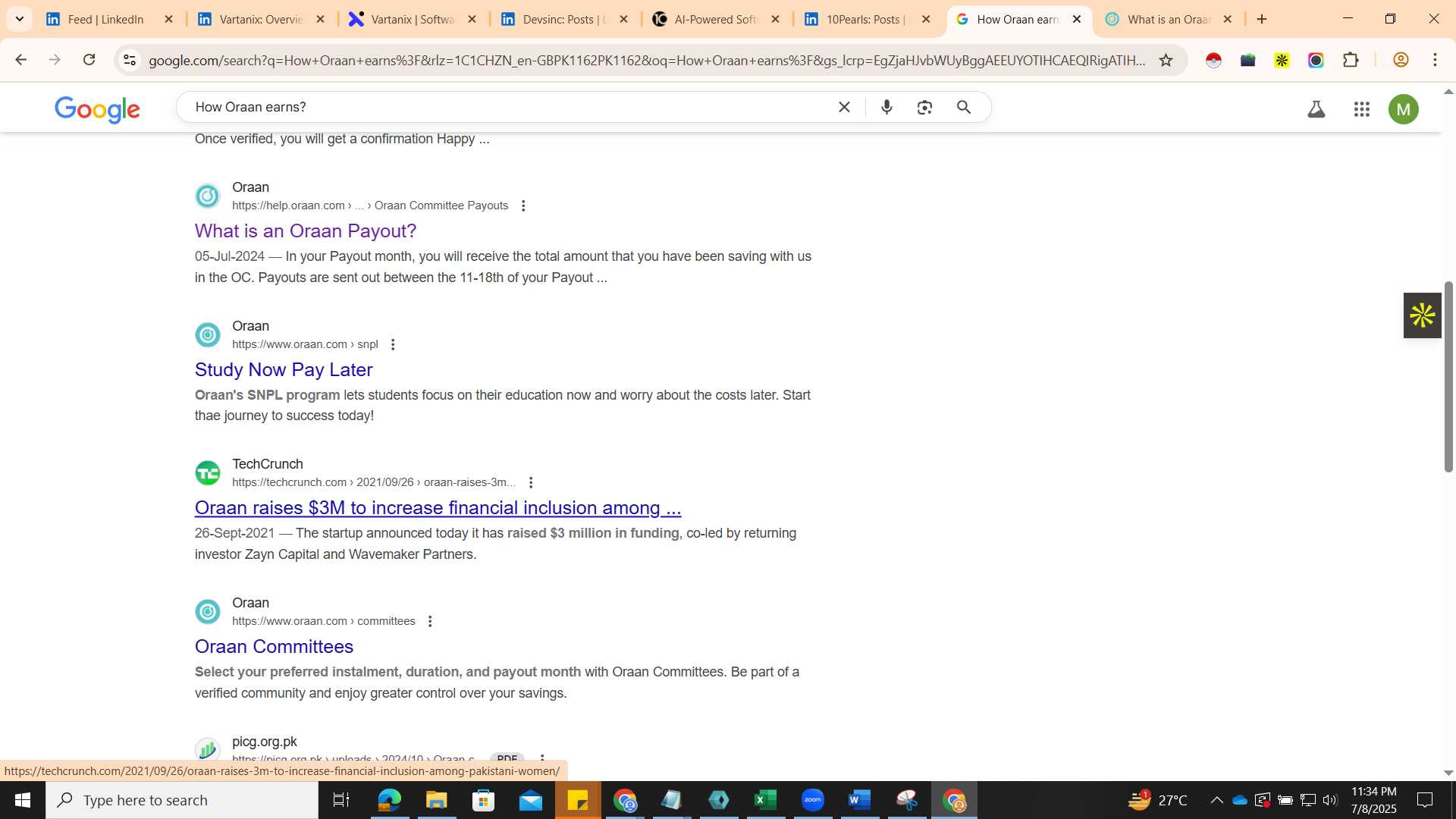1456x819 pixels.
Task: Open Search Labs flask icon
Action: coord(1316,109)
